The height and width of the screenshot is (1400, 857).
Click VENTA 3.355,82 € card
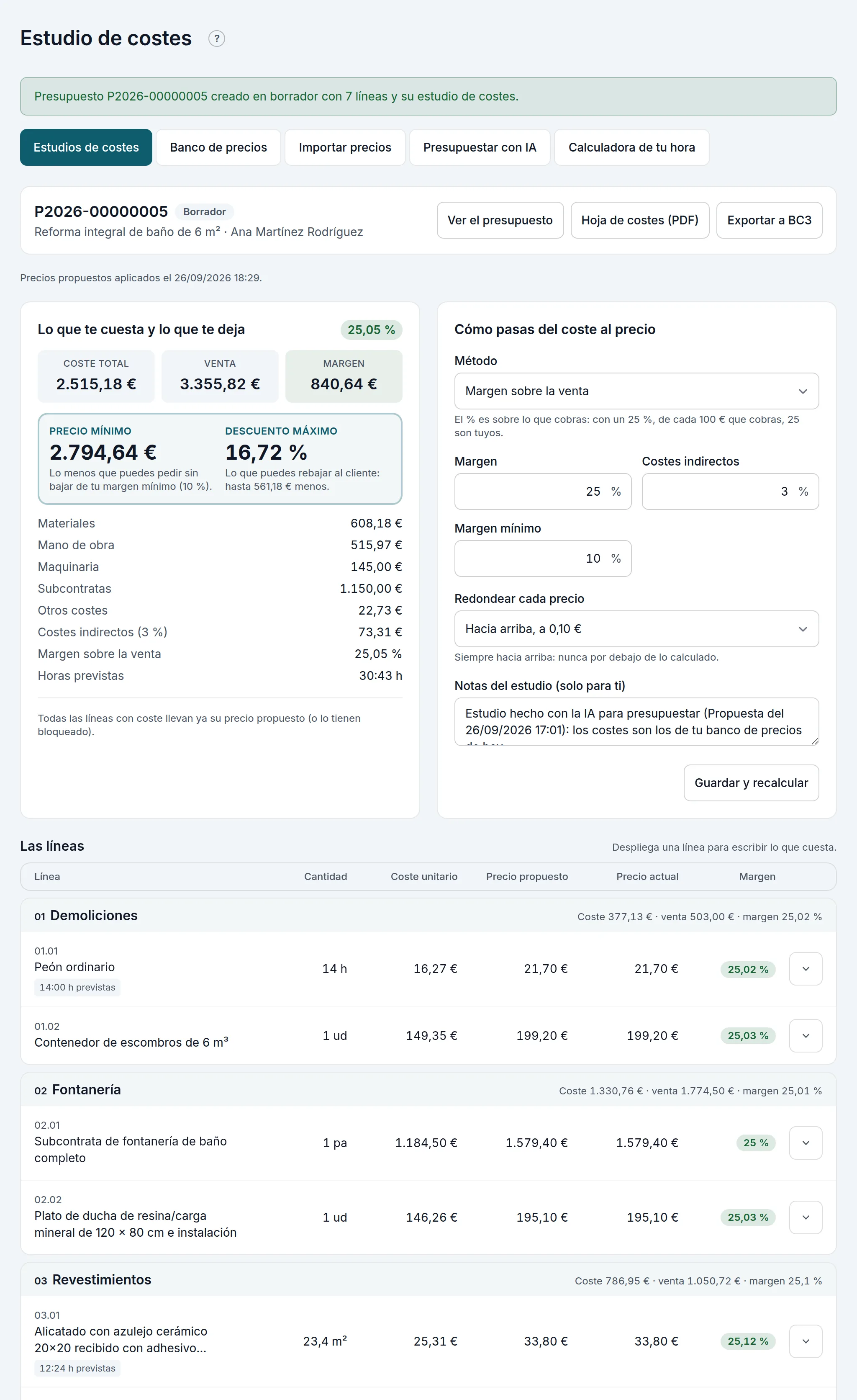tap(220, 376)
